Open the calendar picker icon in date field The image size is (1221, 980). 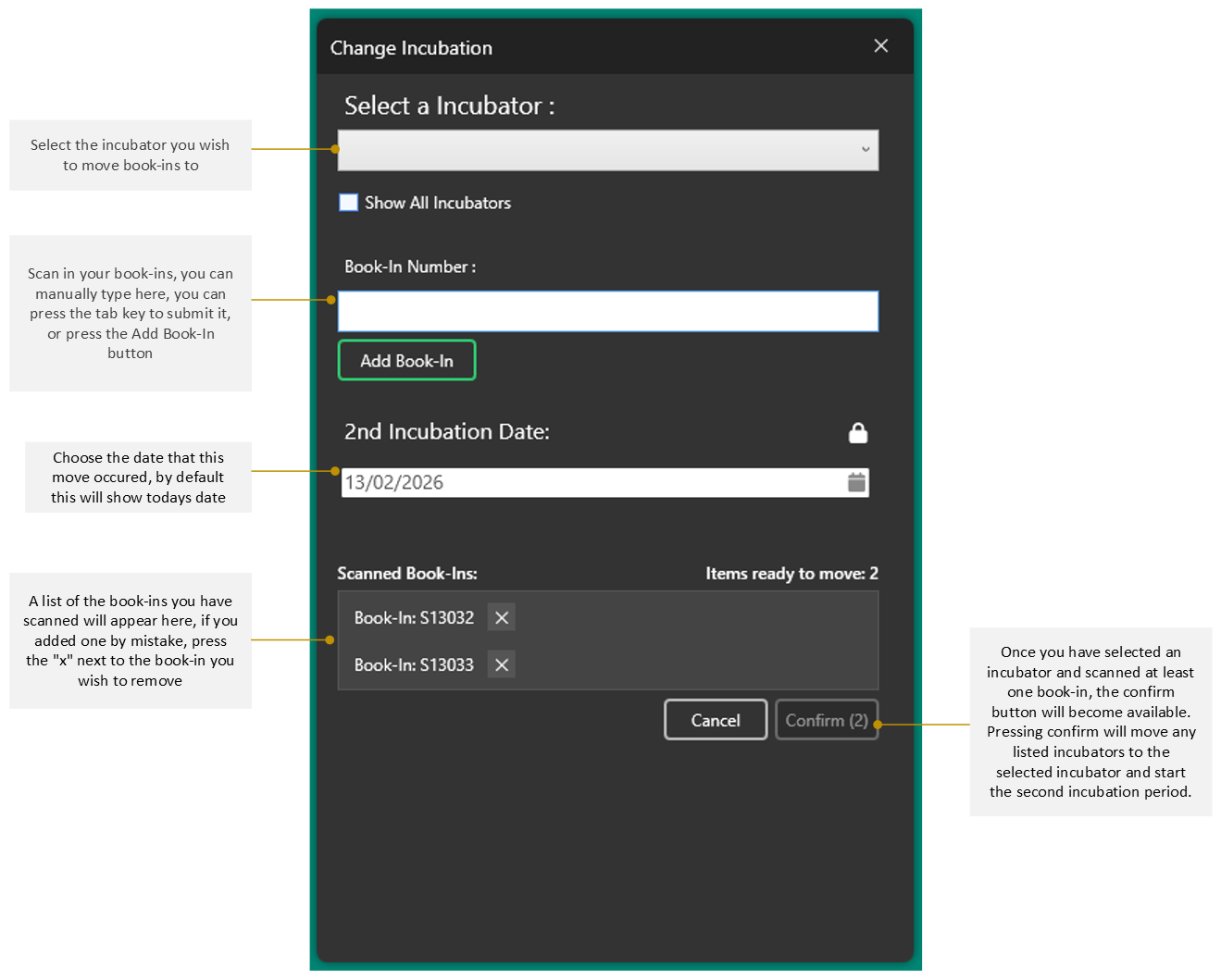click(x=856, y=482)
